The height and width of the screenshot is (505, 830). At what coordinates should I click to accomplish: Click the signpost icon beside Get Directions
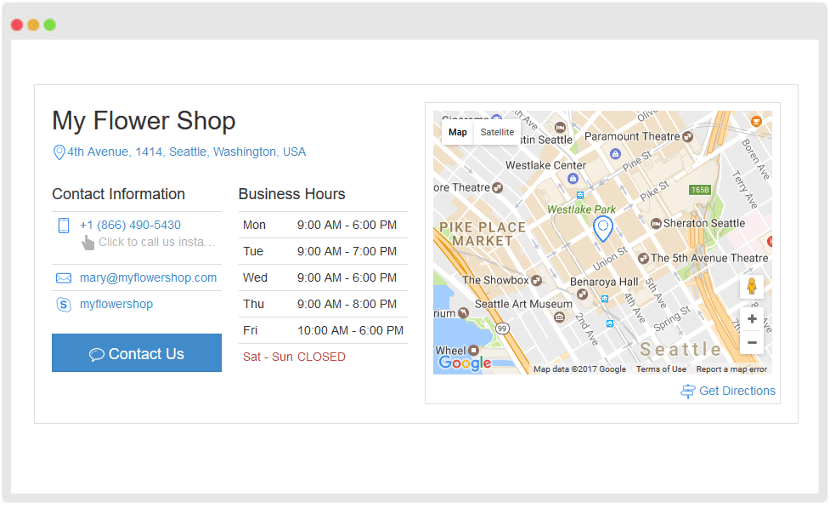coord(688,391)
